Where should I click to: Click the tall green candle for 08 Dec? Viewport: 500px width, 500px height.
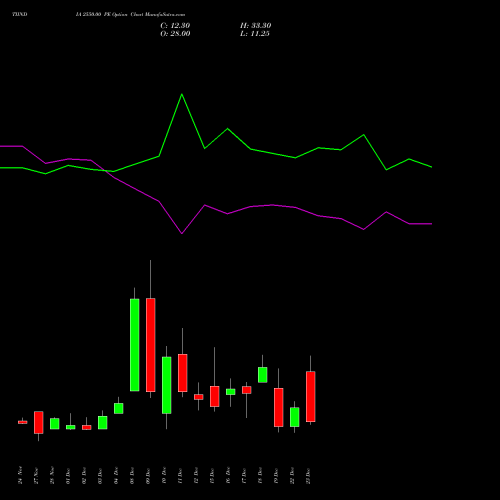(x=135, y=345)
